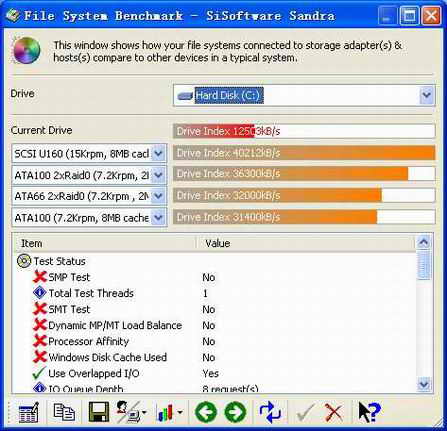
Task: Go back with green left arrow
Action: point(206,412)
